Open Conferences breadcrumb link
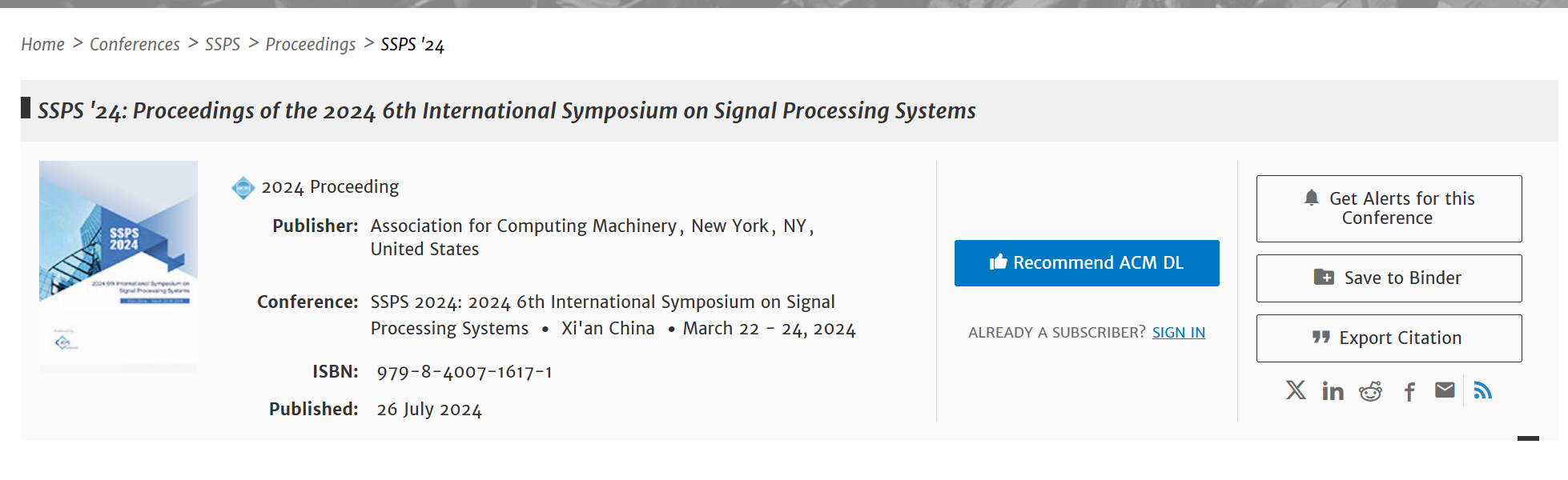Screen dimensions: 1568x480 (135, 44)
